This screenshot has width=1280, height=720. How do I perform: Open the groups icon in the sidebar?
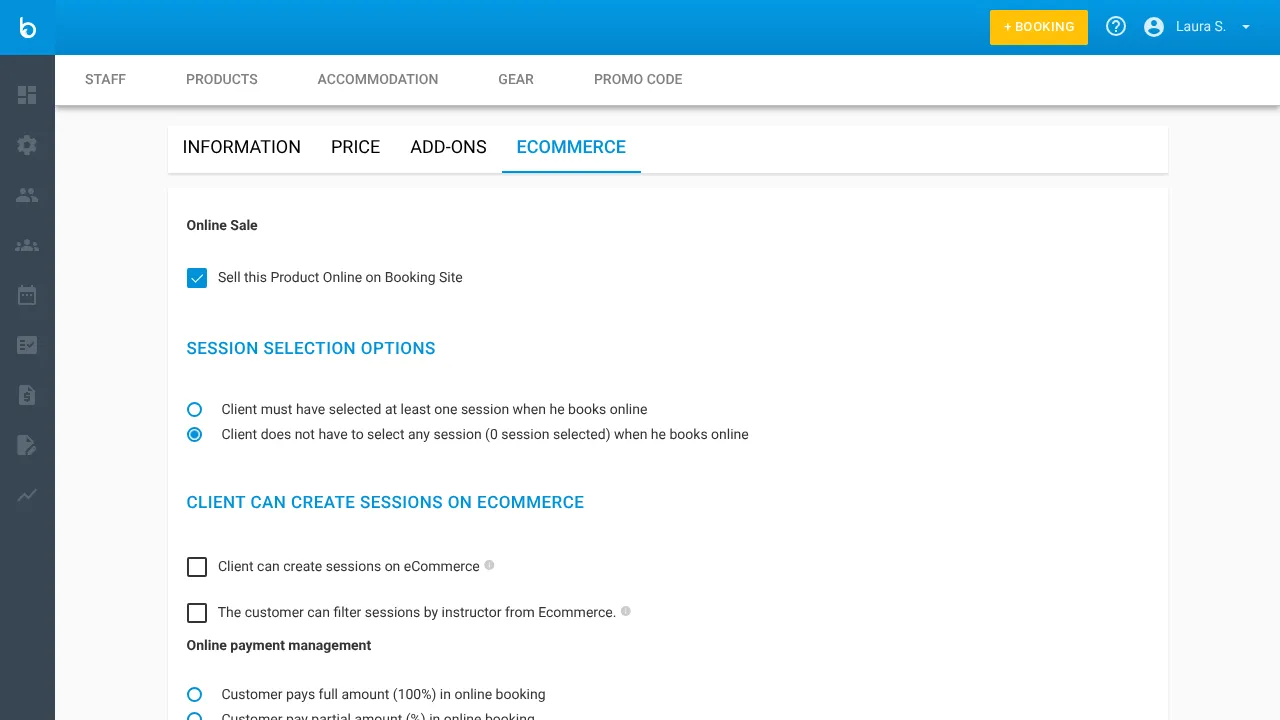27,245
